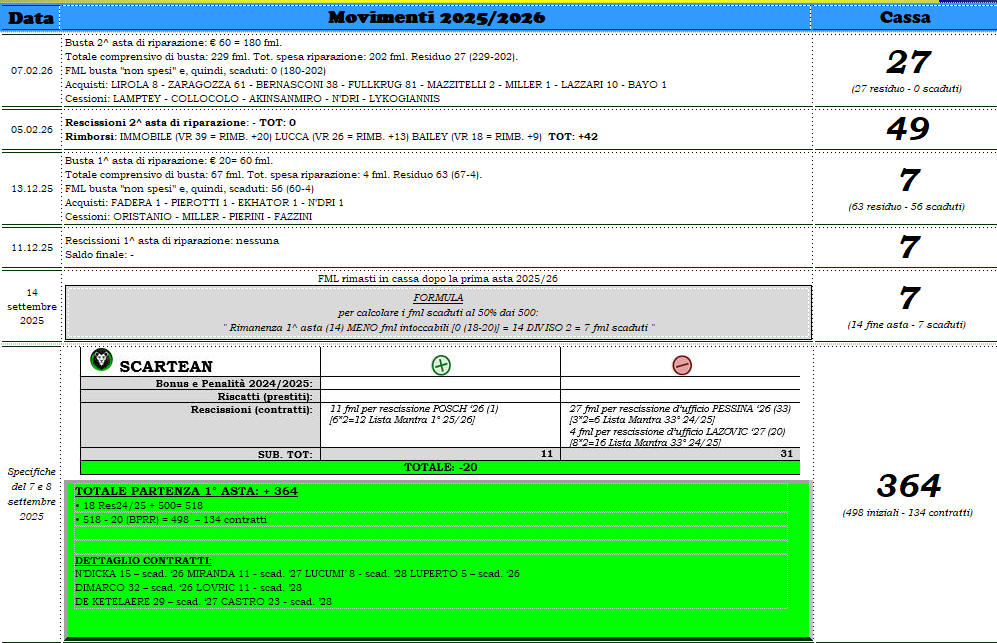Click the 07.02.26 date cell

tap(31, 71)
